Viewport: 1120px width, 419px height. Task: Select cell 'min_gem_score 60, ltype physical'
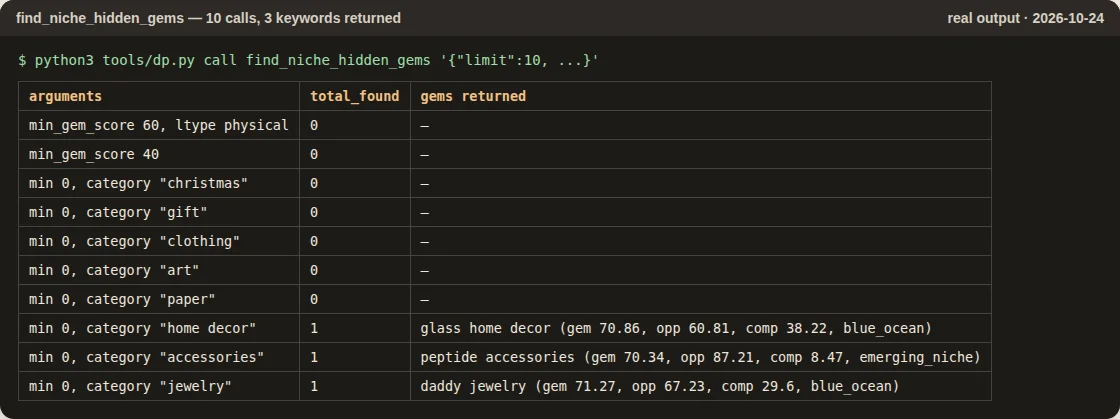click(x=159, y=125)
